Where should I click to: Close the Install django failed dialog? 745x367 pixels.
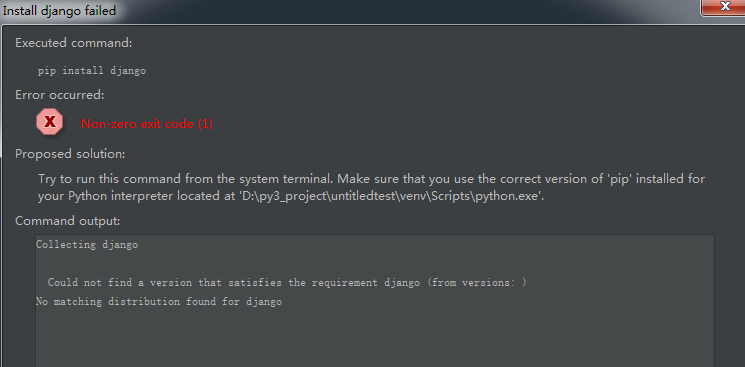click(724, 7)
